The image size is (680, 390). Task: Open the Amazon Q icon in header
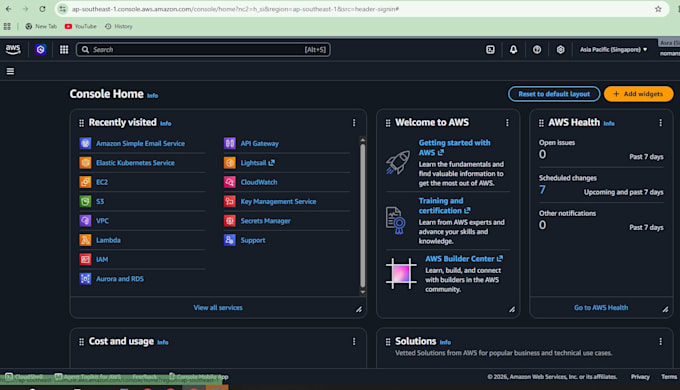point(40,49)
